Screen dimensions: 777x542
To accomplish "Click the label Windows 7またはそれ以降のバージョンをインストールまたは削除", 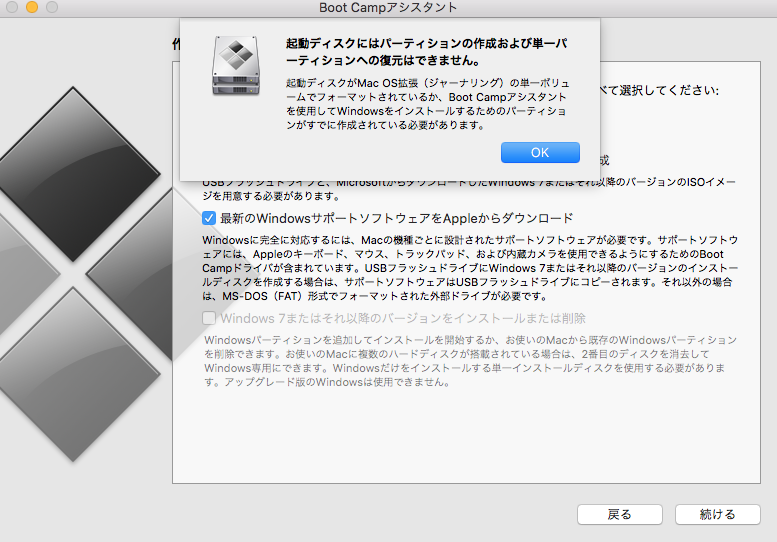I will [403, 318].
